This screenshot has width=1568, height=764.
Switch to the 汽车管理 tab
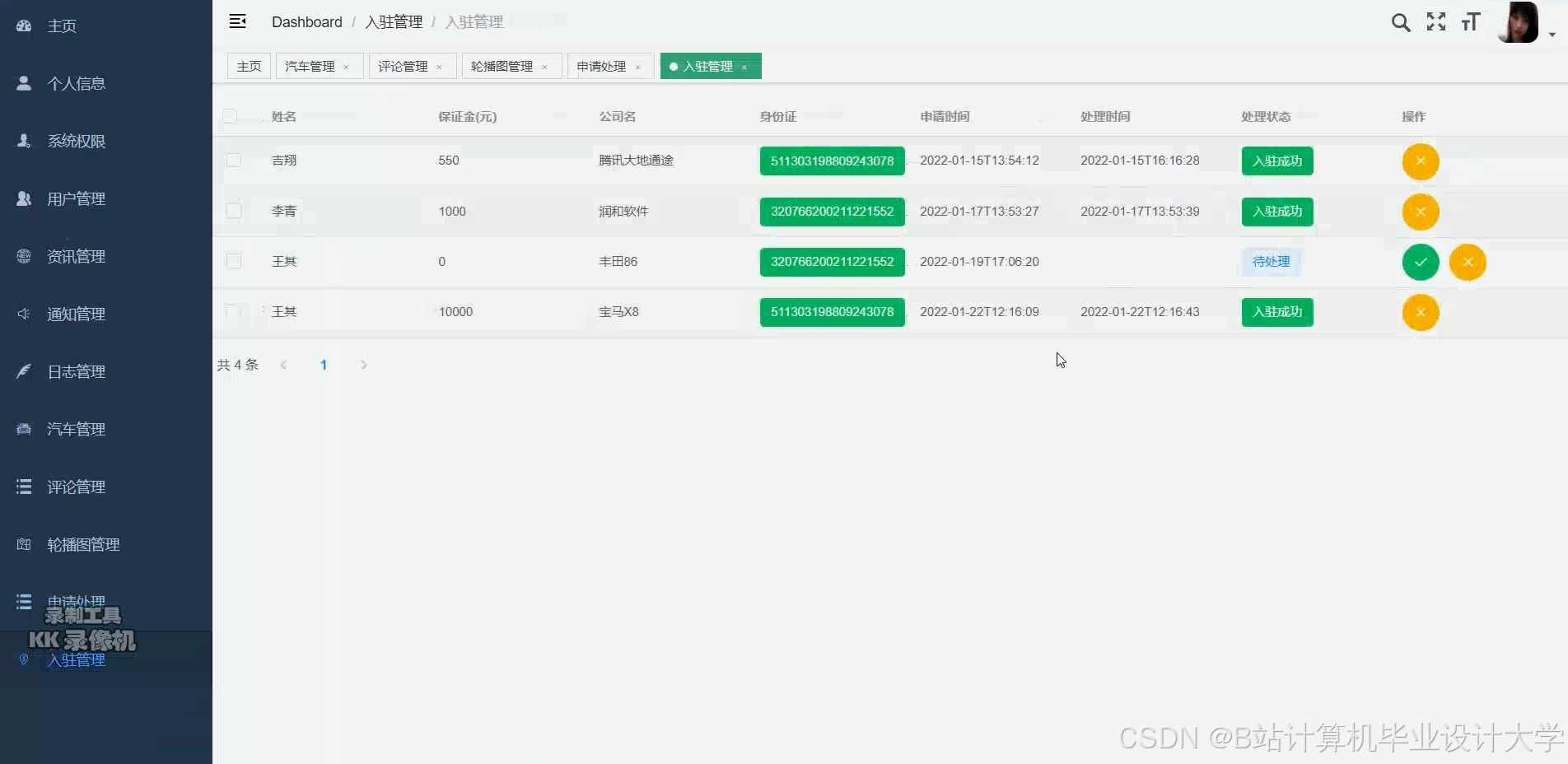point(312,66)
